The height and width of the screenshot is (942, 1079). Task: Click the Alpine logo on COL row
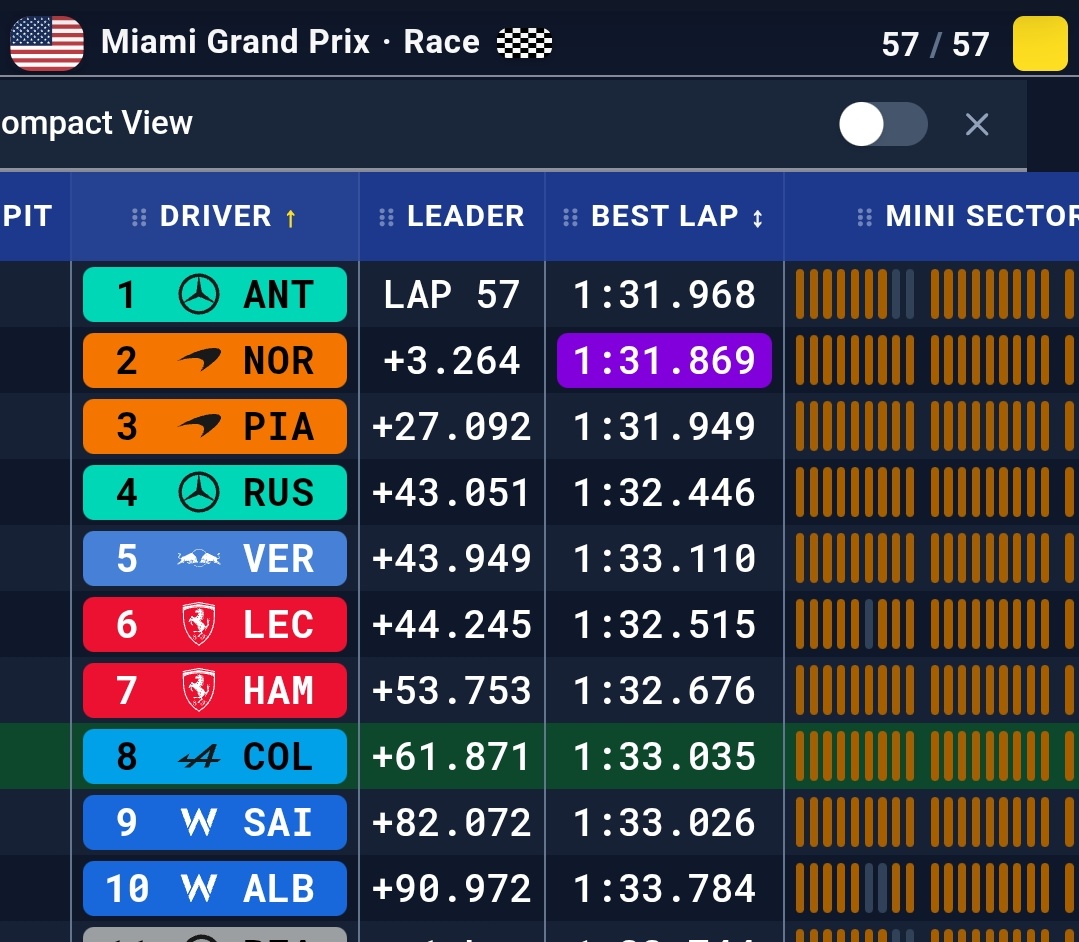(199, 757)
